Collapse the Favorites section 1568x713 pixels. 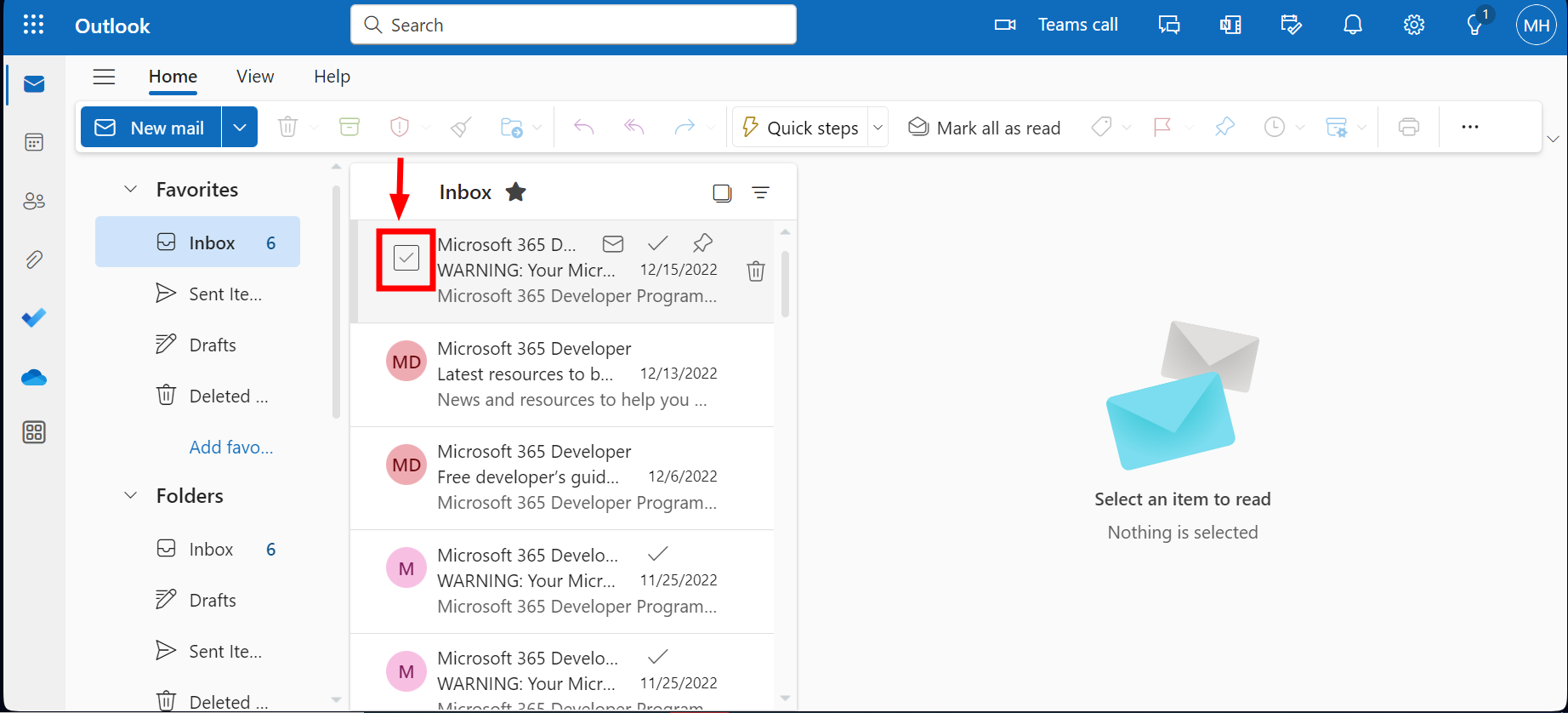coord(131,189)
